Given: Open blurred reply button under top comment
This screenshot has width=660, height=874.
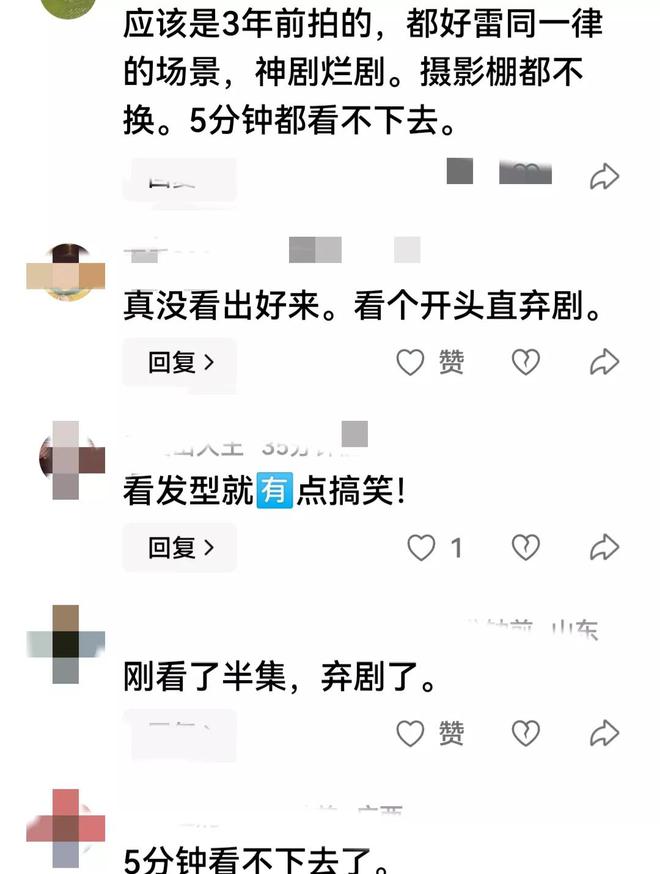Looking at the screenshot, I should pos(179,181).
